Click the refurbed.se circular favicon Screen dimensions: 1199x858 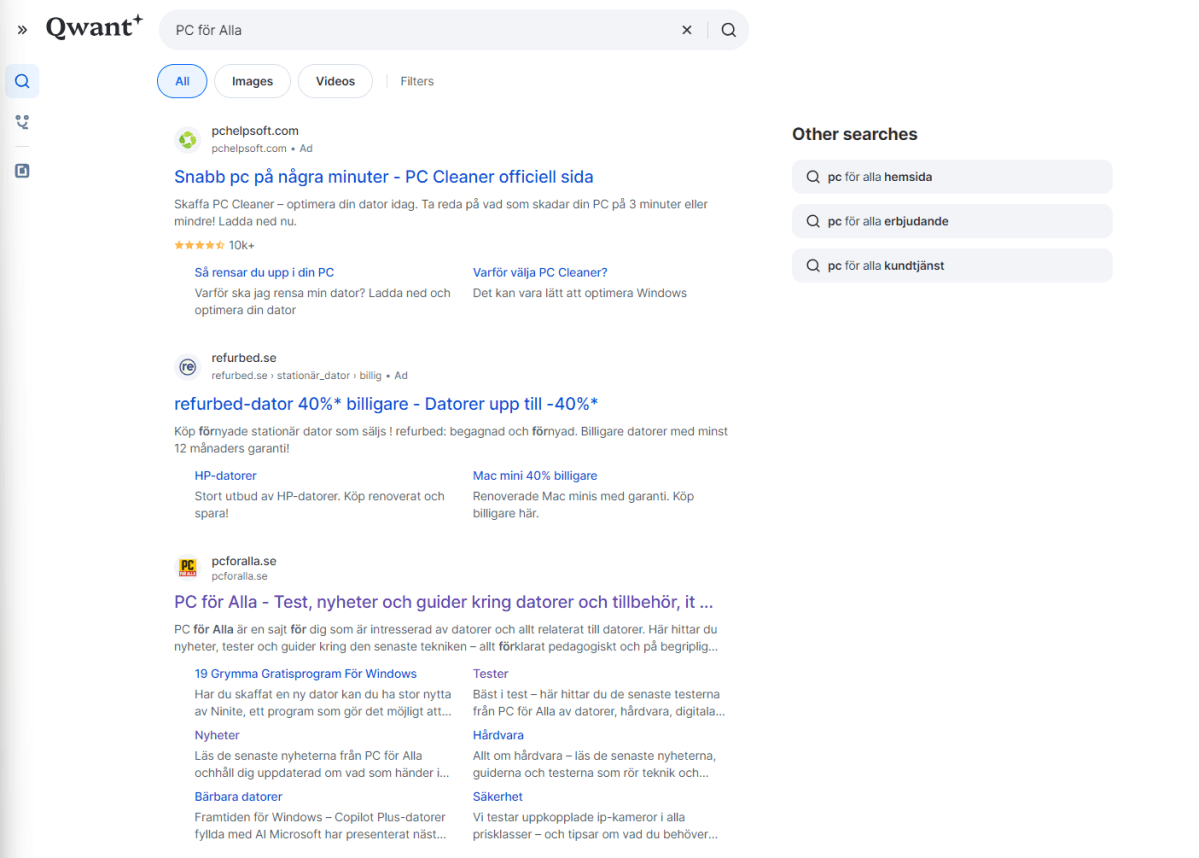click(x=187, y=366)
